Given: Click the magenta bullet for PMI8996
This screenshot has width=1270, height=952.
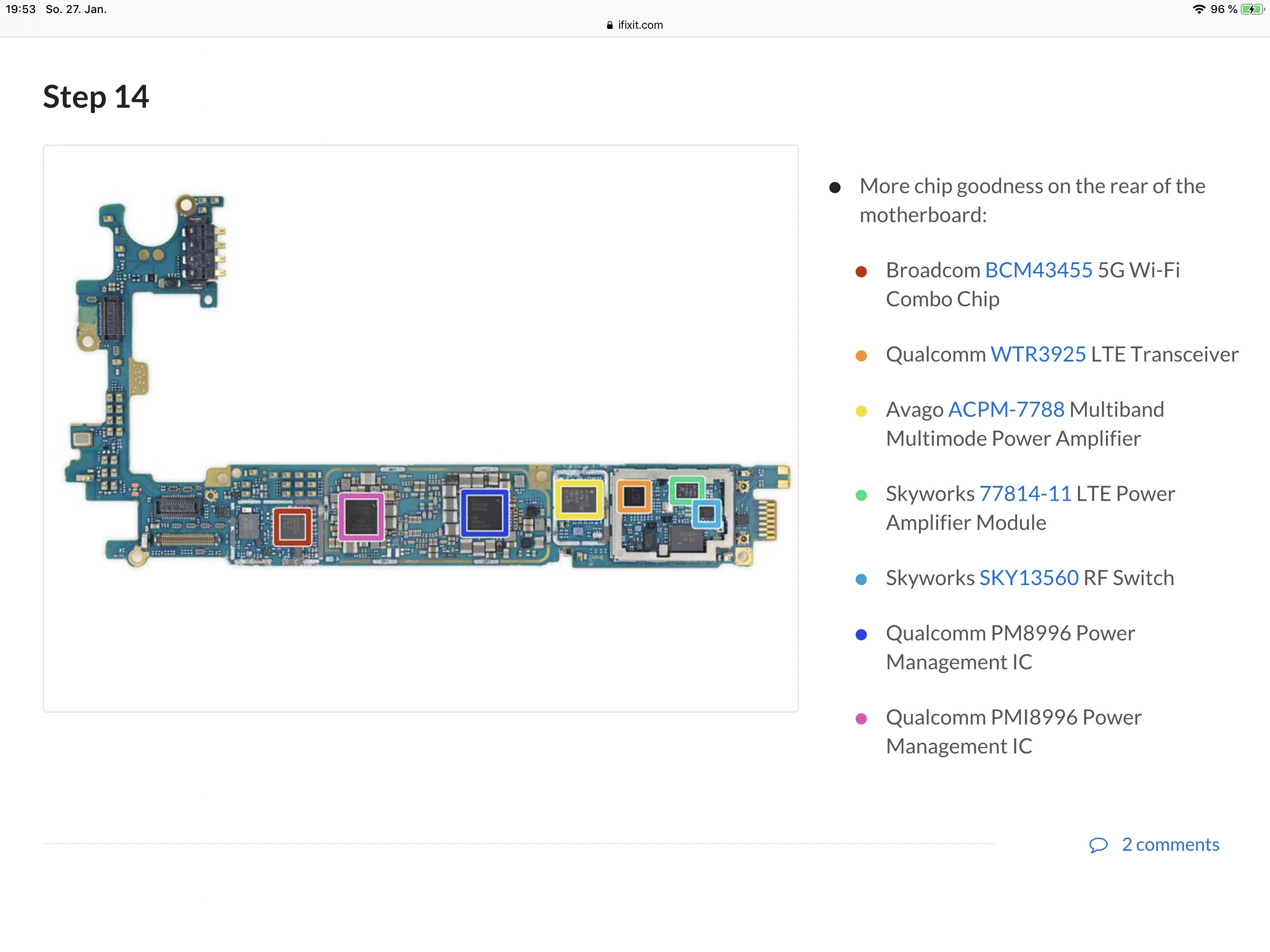Looking at the screenshot, I should point(860,719).
